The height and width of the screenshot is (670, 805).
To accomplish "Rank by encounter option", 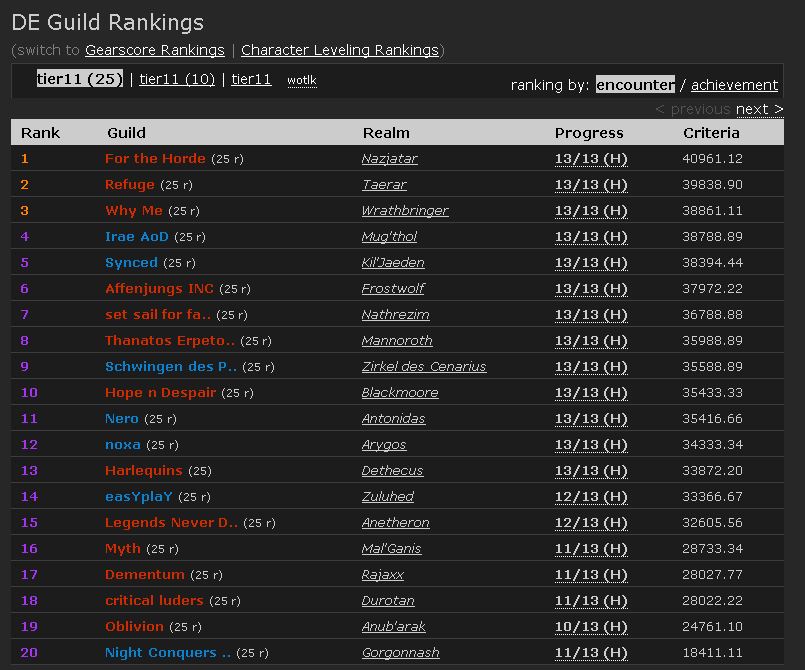I will (635, 85).
